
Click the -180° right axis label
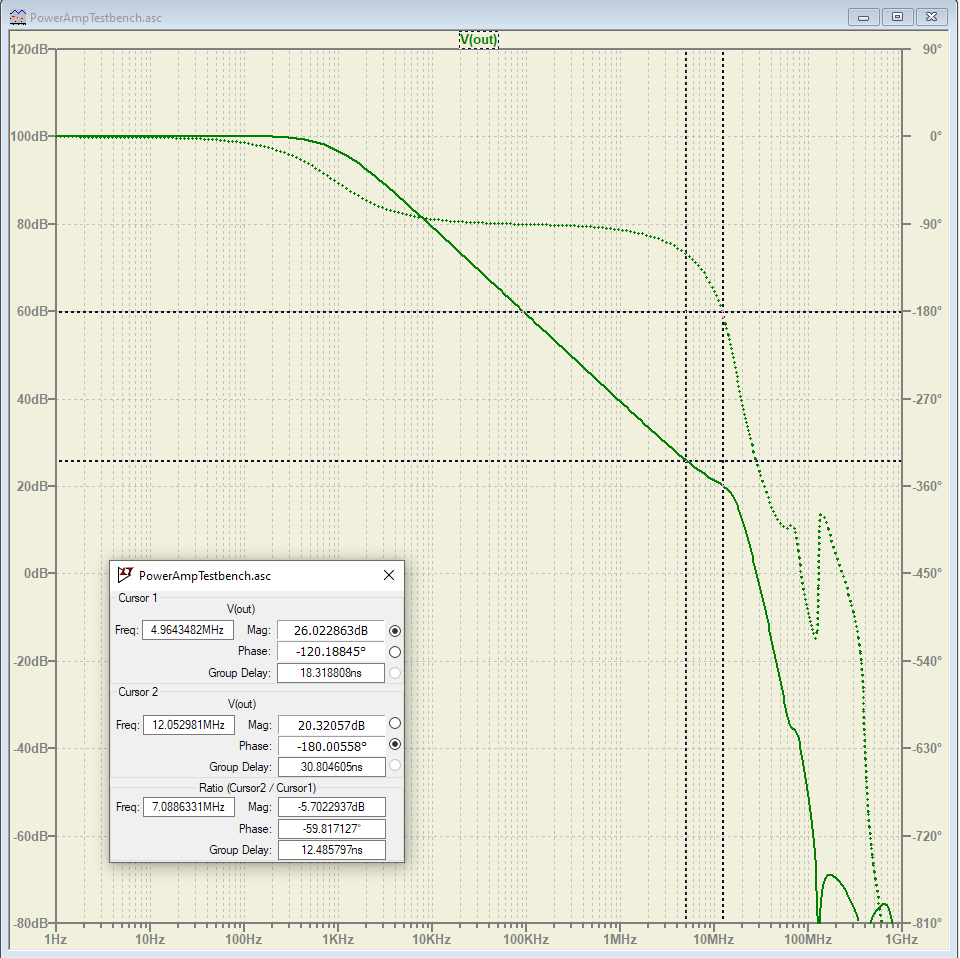click(x=928, y=312)
